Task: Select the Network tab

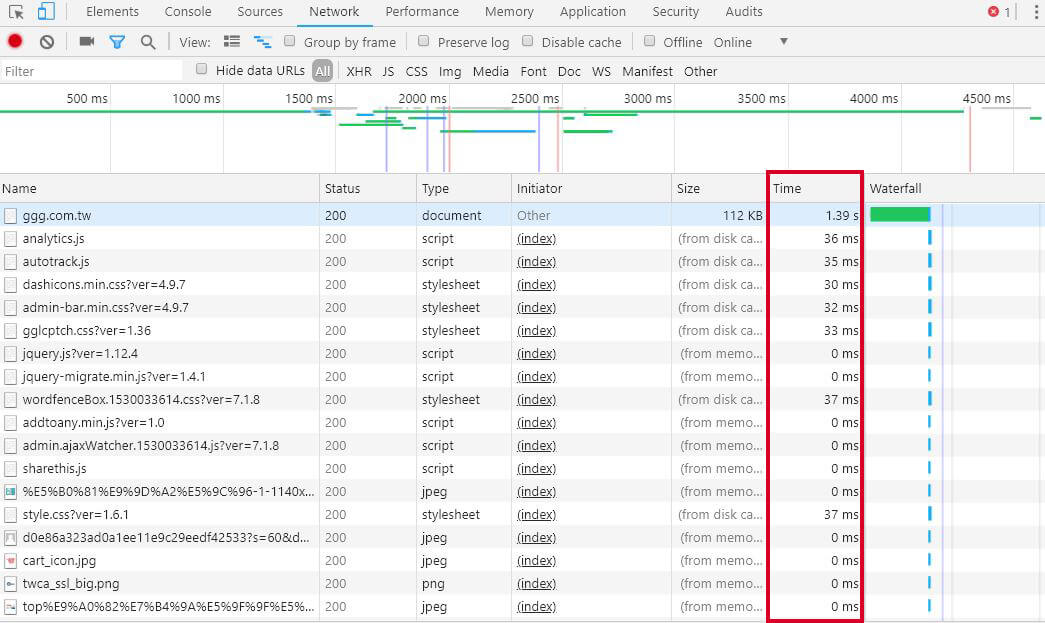Action: pos(334,11)
